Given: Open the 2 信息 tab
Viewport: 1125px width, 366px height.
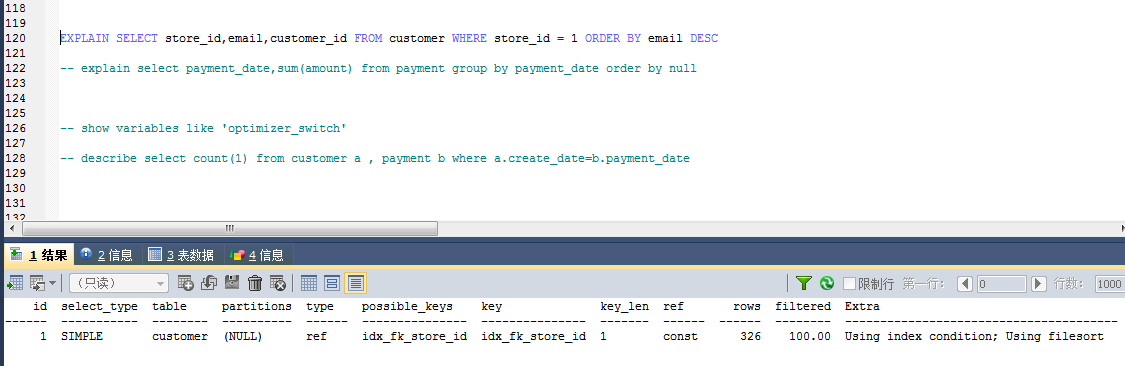Looking at the screenshot, I should pyautogui.click(x=107, y=255).
